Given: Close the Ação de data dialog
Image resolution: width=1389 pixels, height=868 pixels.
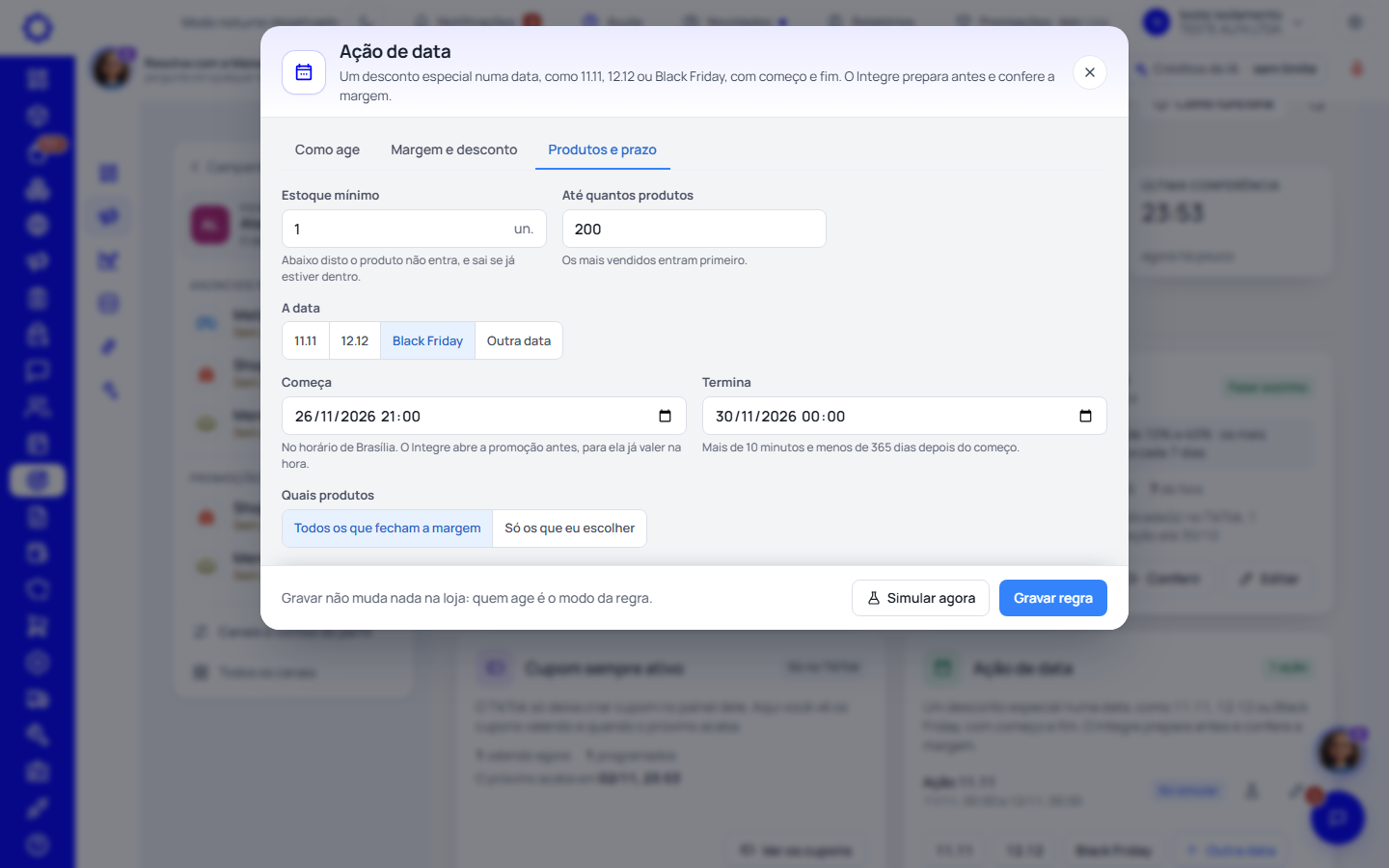Looking at the screenshot, I should [x=1090, y=72].
